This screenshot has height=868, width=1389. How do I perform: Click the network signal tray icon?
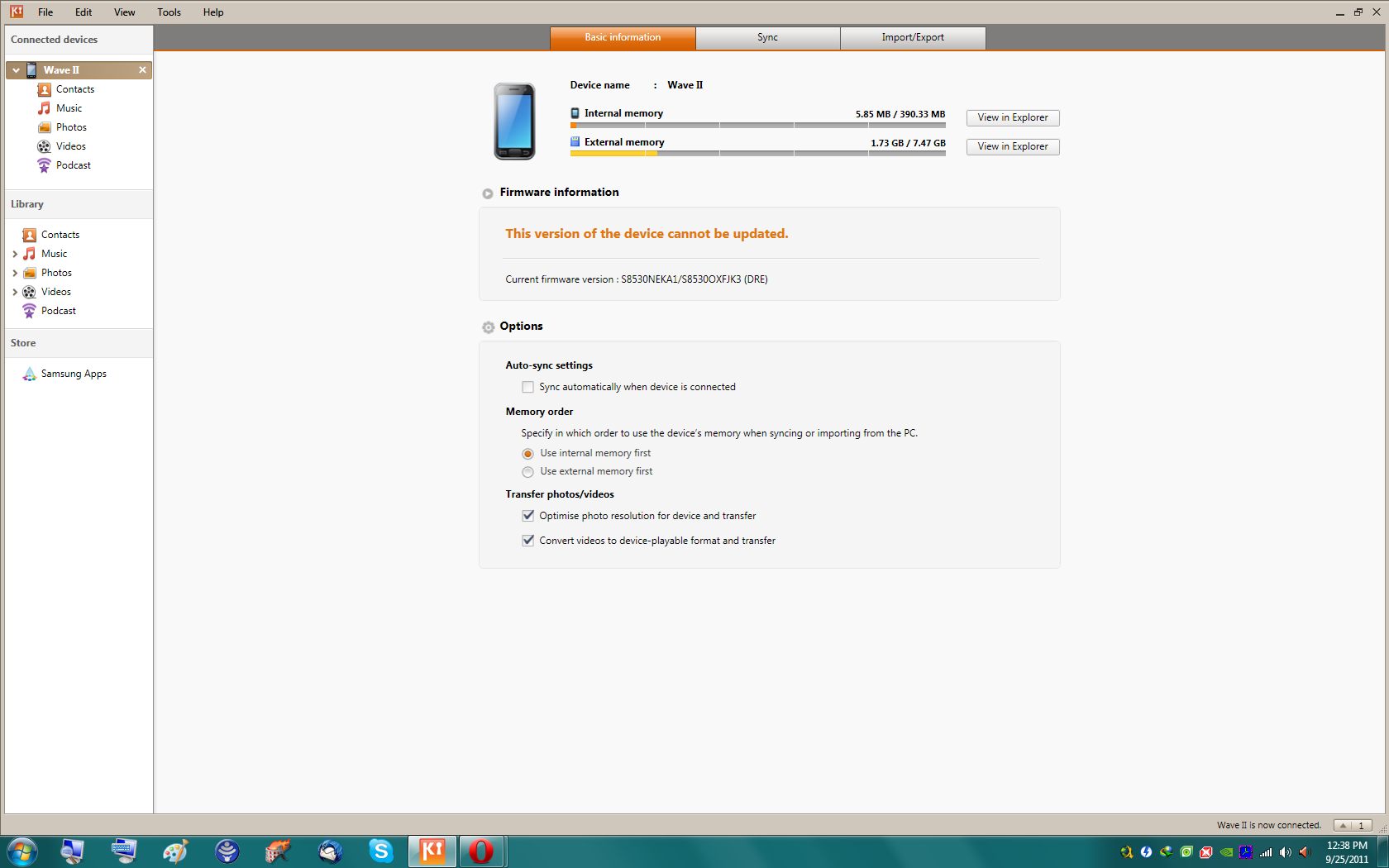coord(1266,852)
